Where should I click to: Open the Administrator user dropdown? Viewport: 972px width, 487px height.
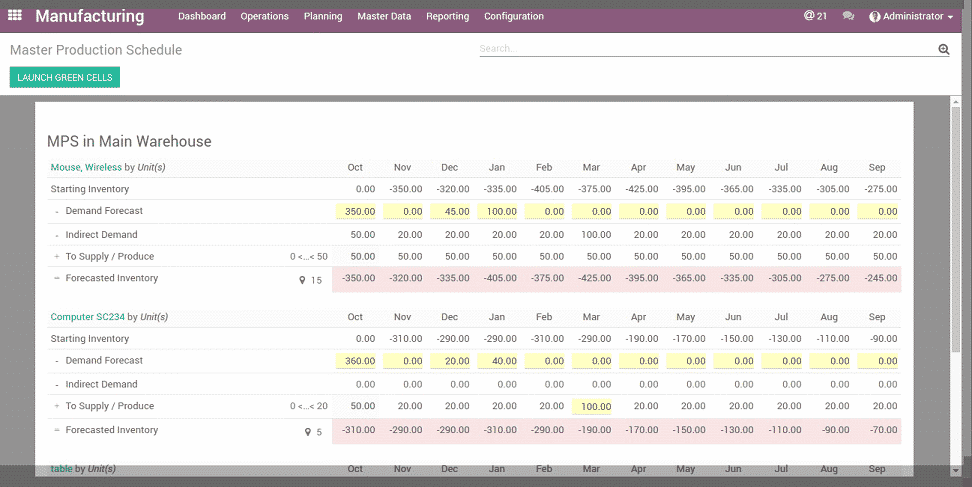[911, 16]
